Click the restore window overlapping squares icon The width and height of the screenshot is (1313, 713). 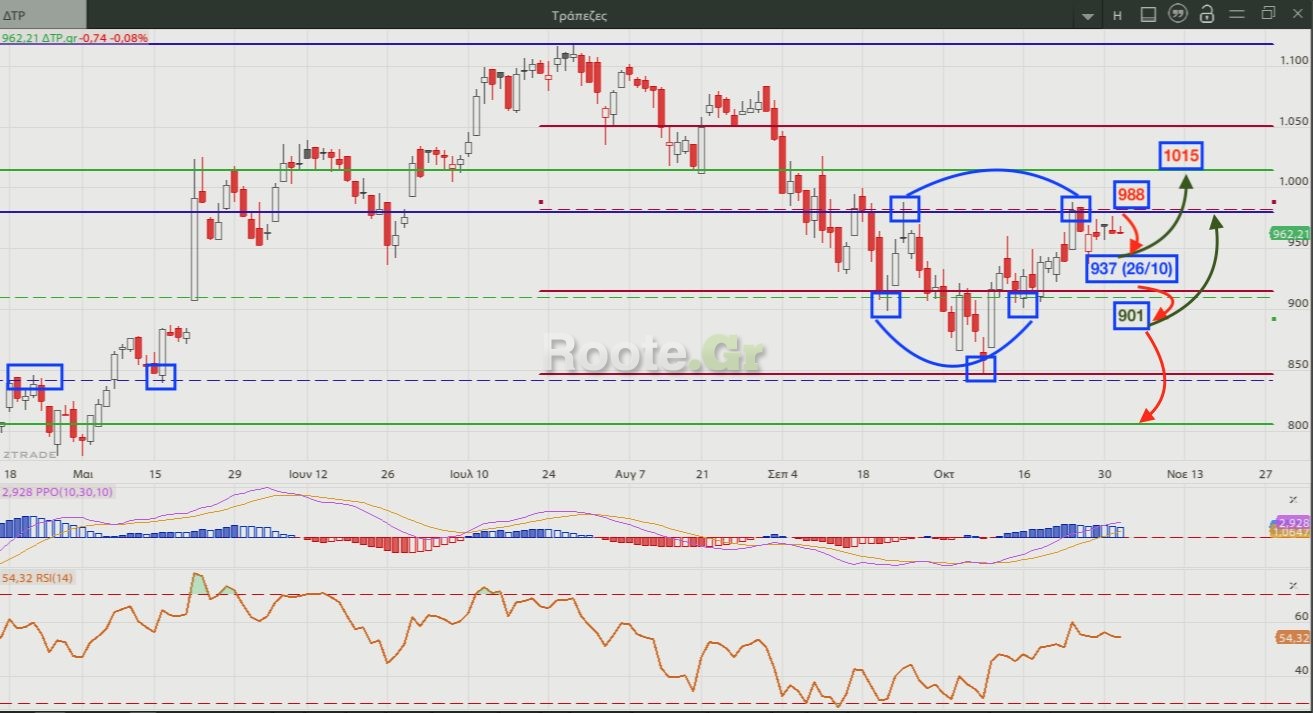[x=1268, y=14]
